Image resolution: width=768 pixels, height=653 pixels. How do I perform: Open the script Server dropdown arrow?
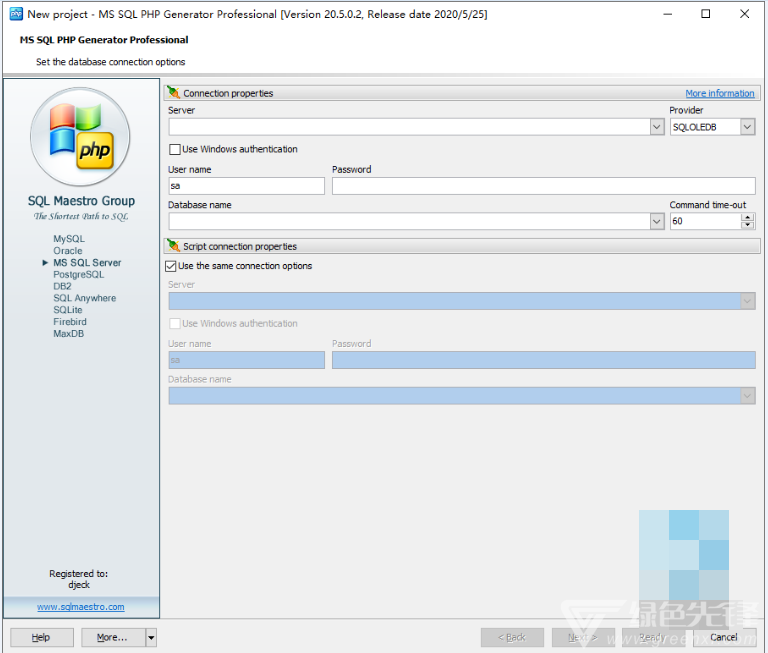747,301
